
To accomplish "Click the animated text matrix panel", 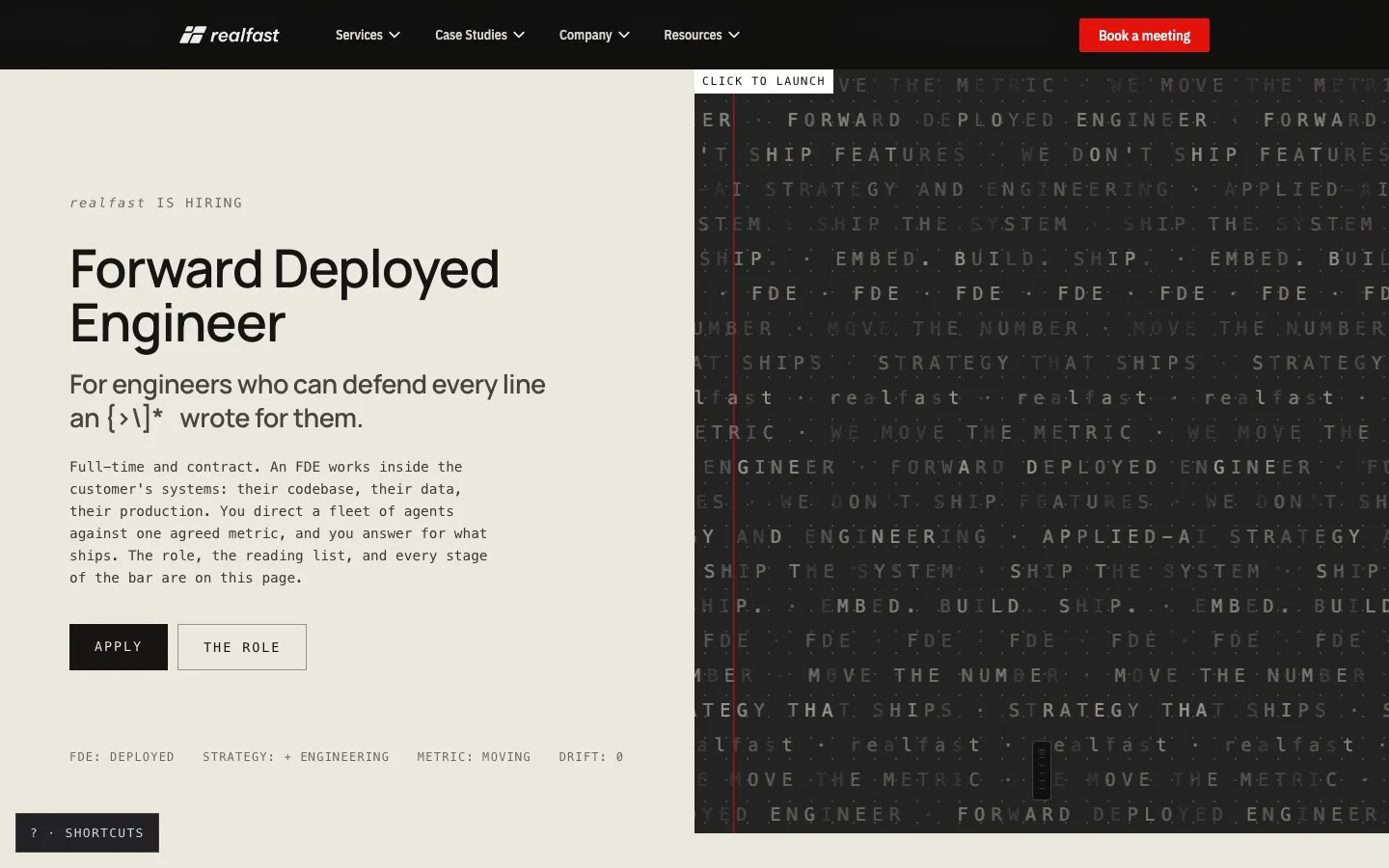I will [1042, 451].
